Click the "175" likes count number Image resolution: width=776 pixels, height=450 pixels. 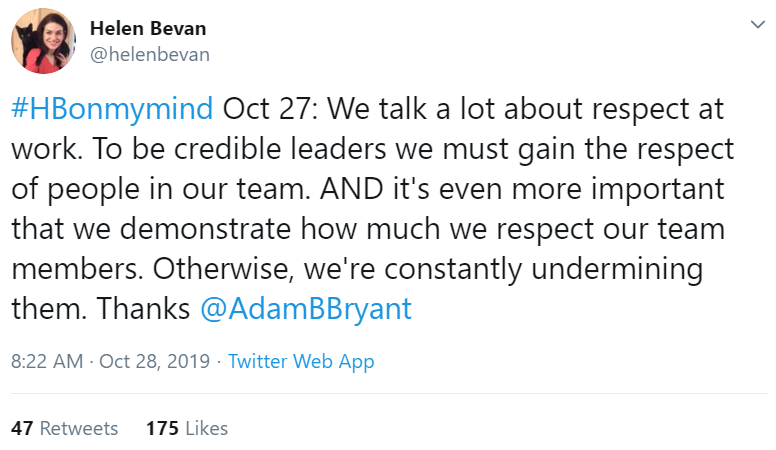[x=162, y=428]
